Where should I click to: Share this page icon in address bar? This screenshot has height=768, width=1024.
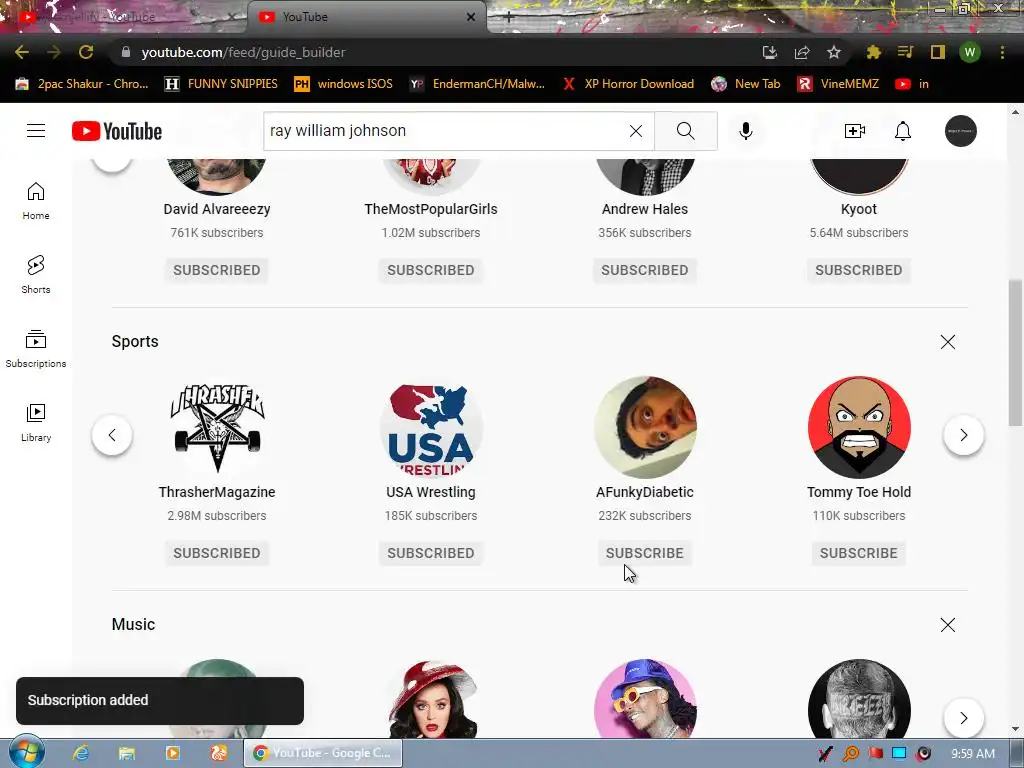802,52
